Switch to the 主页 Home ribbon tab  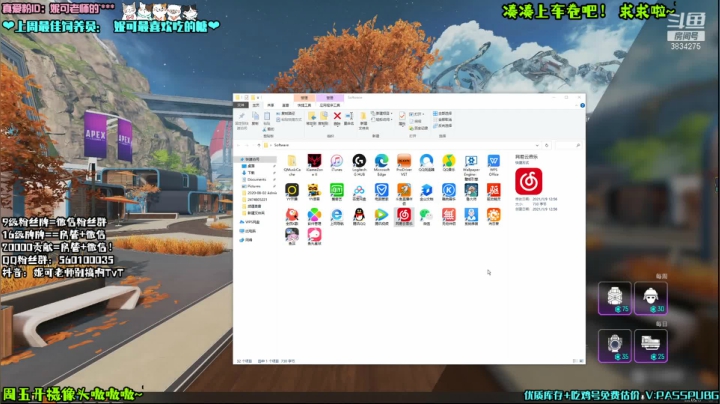point(256,105)
